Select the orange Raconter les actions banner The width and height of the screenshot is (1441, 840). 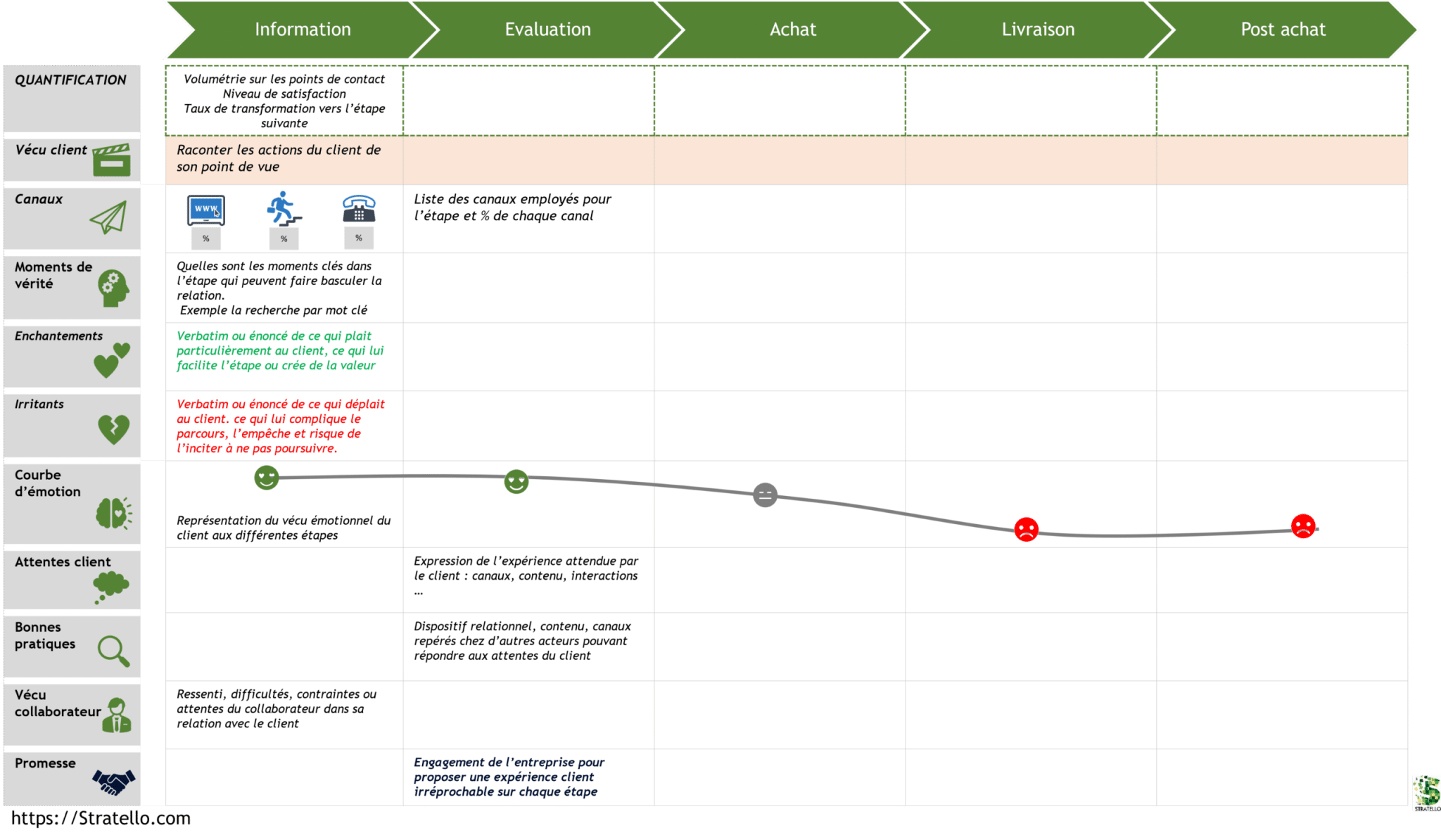(x=278, y=158)
